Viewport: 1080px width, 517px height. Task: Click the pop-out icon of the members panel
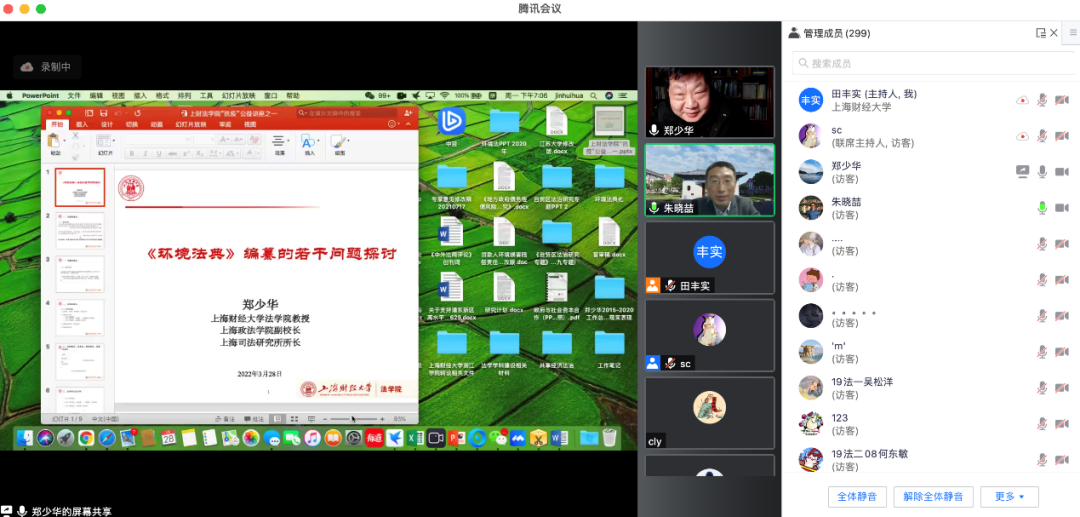(x=1041, y=33)
